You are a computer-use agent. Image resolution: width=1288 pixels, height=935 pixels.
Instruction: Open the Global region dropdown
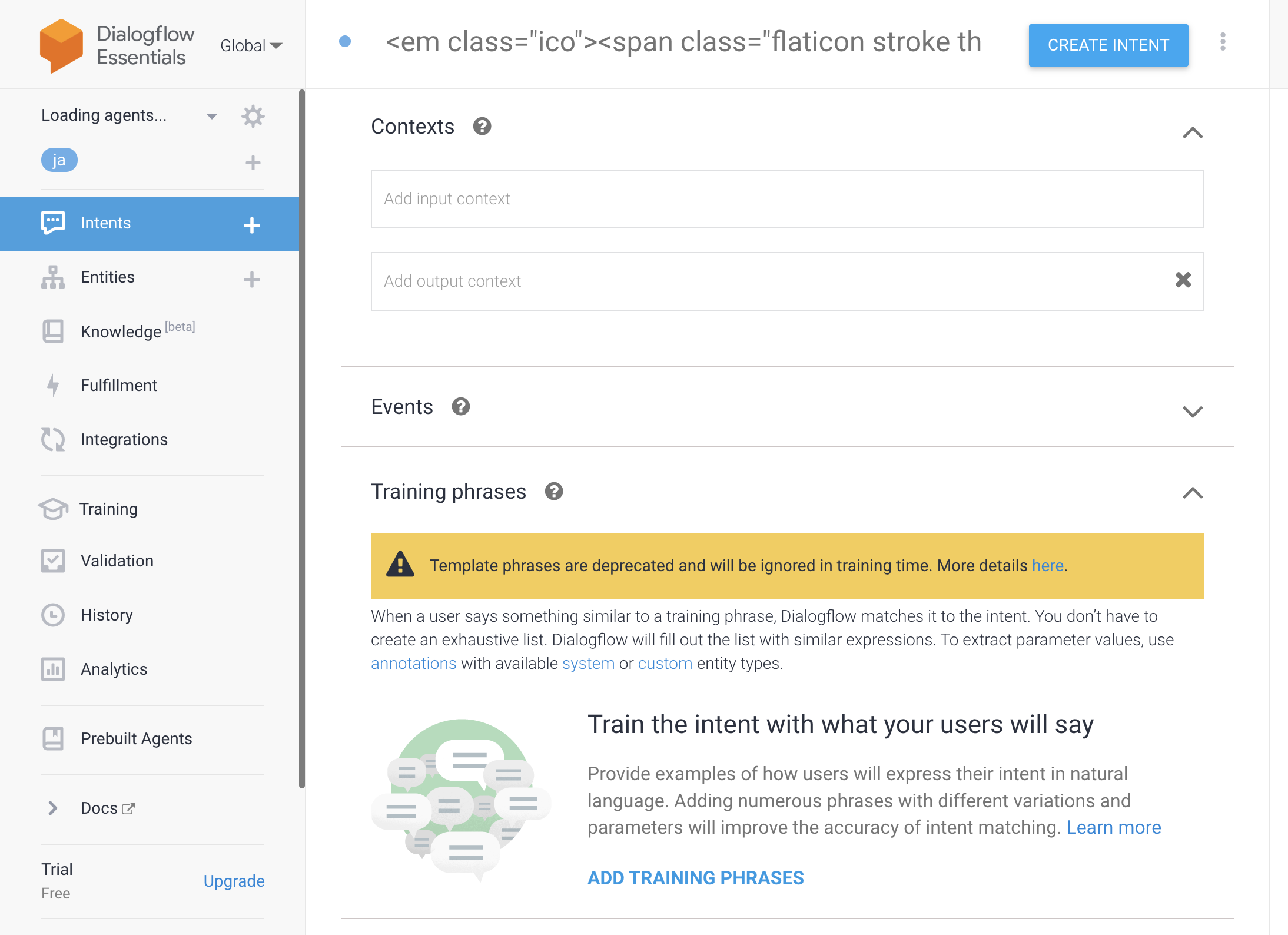click(251, 45)
